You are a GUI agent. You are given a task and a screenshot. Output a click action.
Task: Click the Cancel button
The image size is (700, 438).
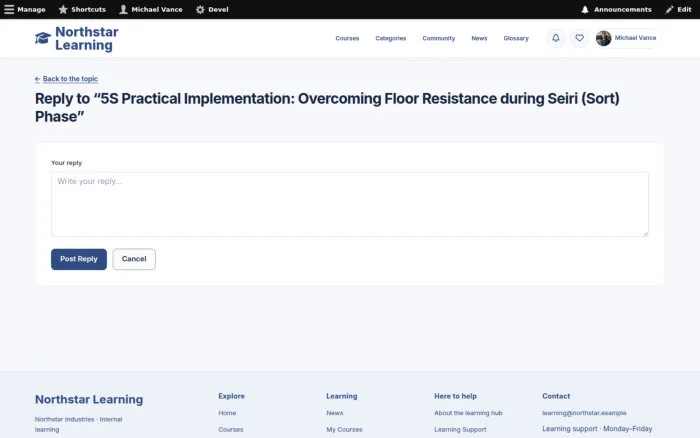click(x=134, y=259)
